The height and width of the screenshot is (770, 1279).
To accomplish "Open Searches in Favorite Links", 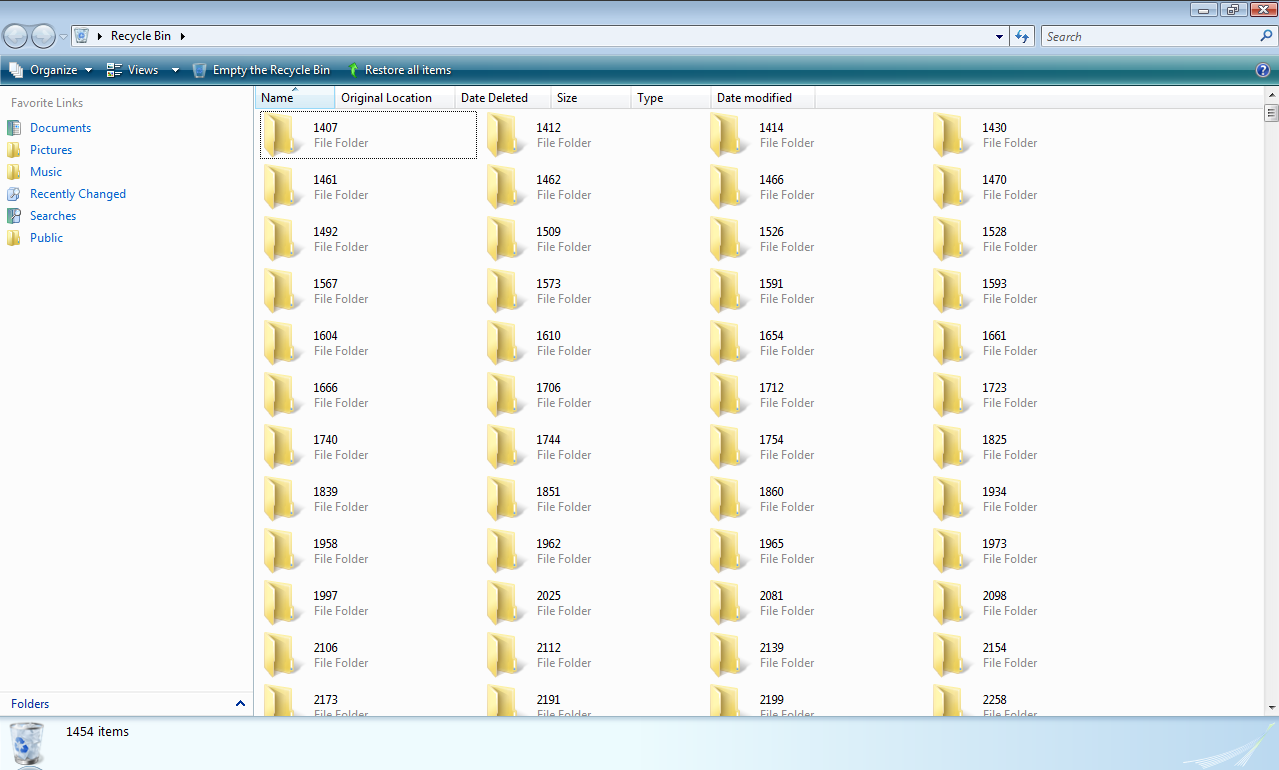I will [x=52, y=215].
